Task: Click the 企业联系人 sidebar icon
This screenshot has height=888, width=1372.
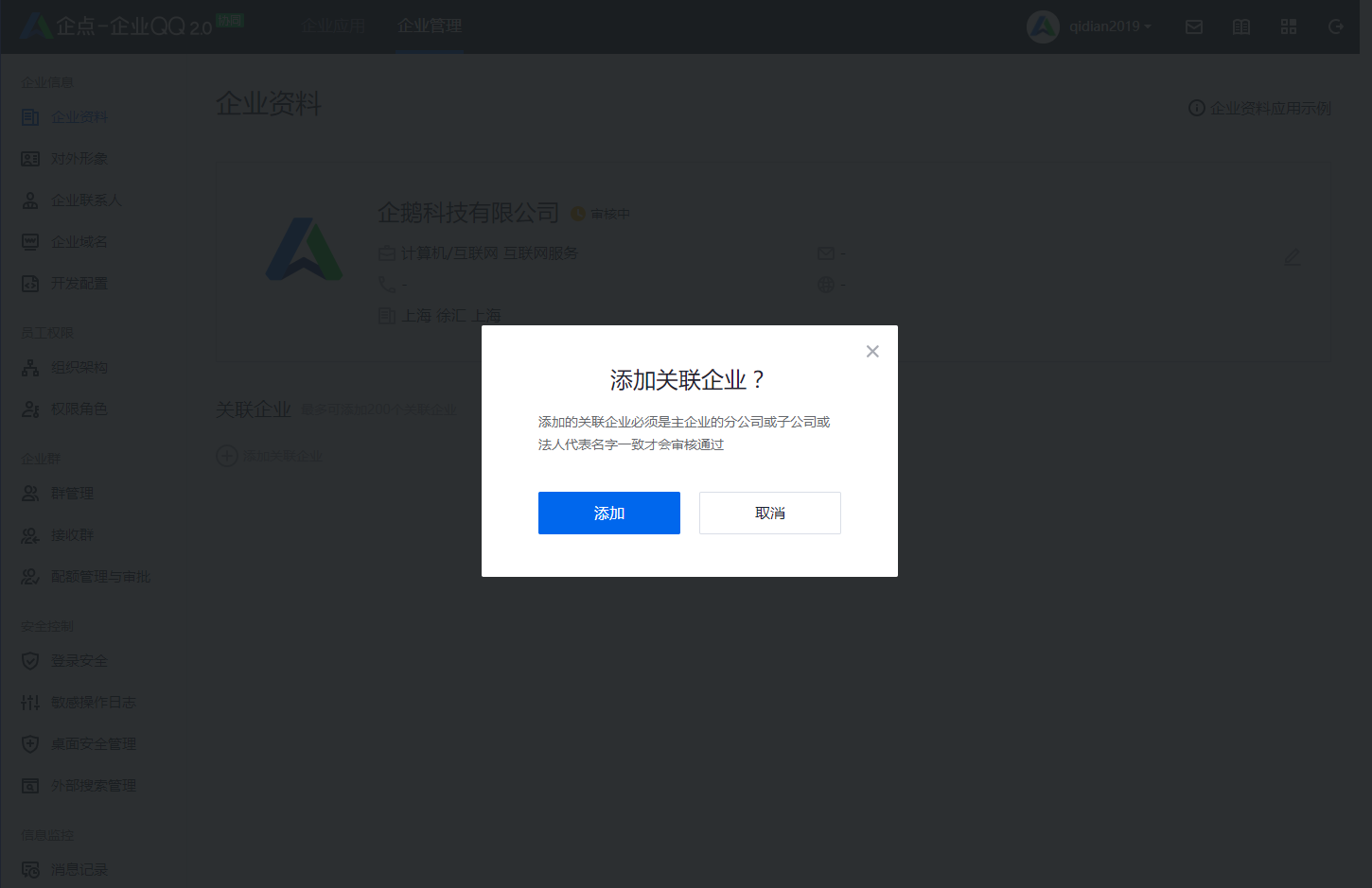Action: click(30, 200)
